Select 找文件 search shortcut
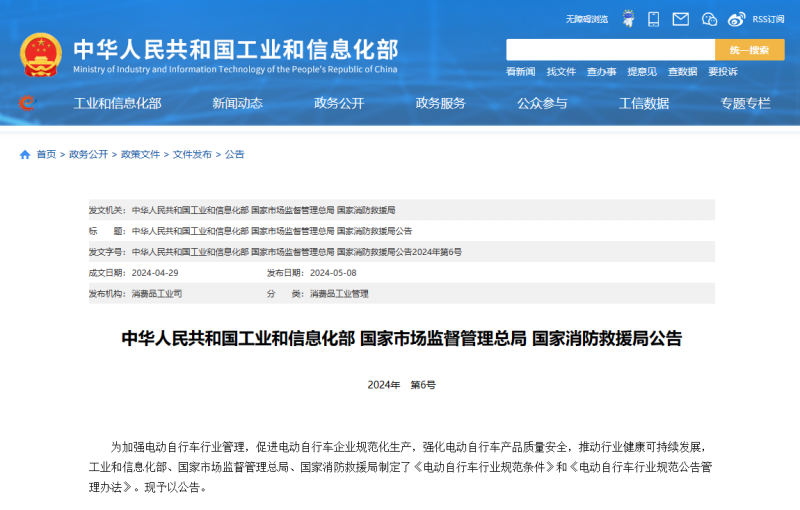The image size is (800, 510). point(561,72)
